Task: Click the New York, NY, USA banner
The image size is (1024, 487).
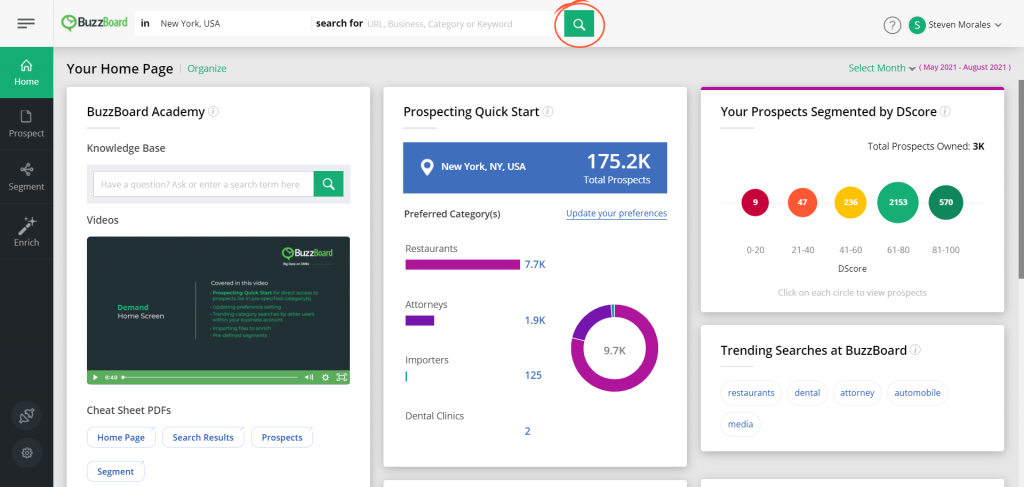Action: tap(535, 168)
